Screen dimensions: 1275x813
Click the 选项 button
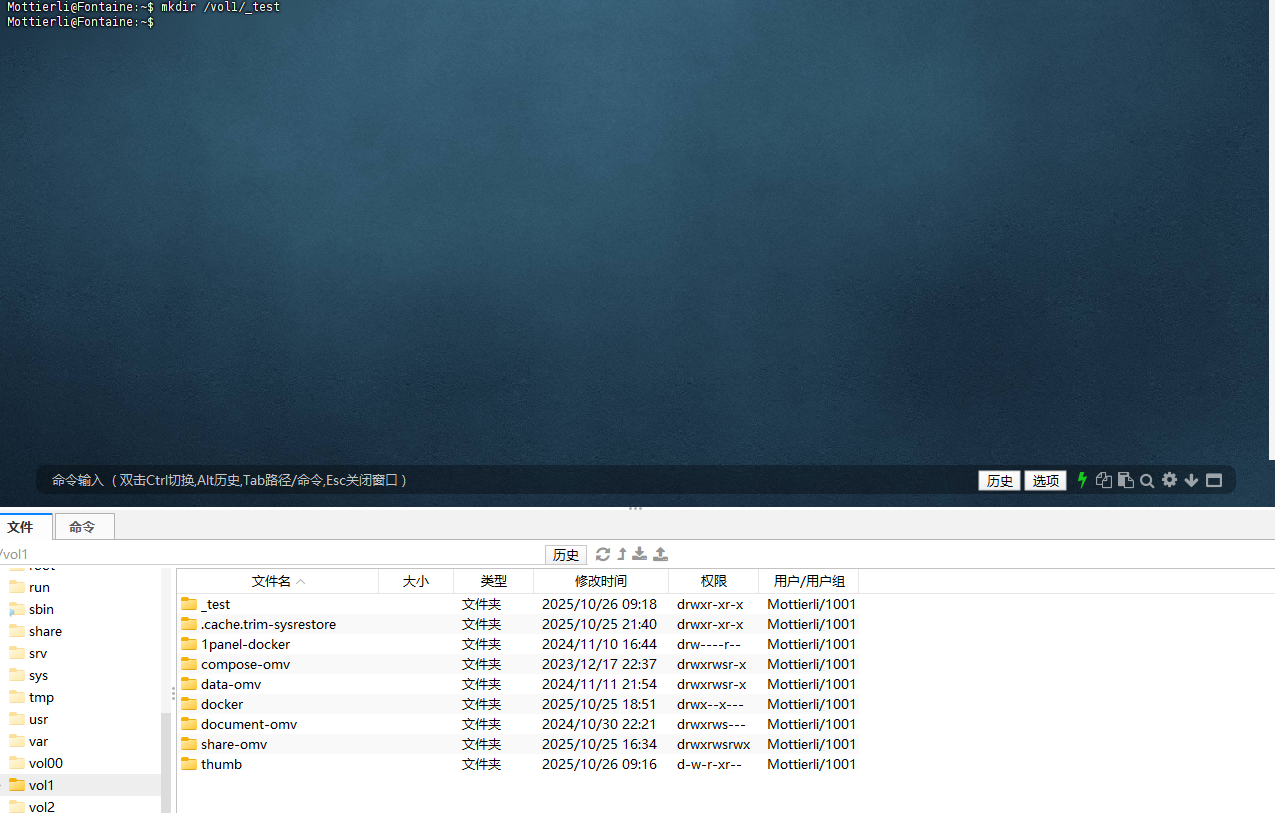(1045, 481)
